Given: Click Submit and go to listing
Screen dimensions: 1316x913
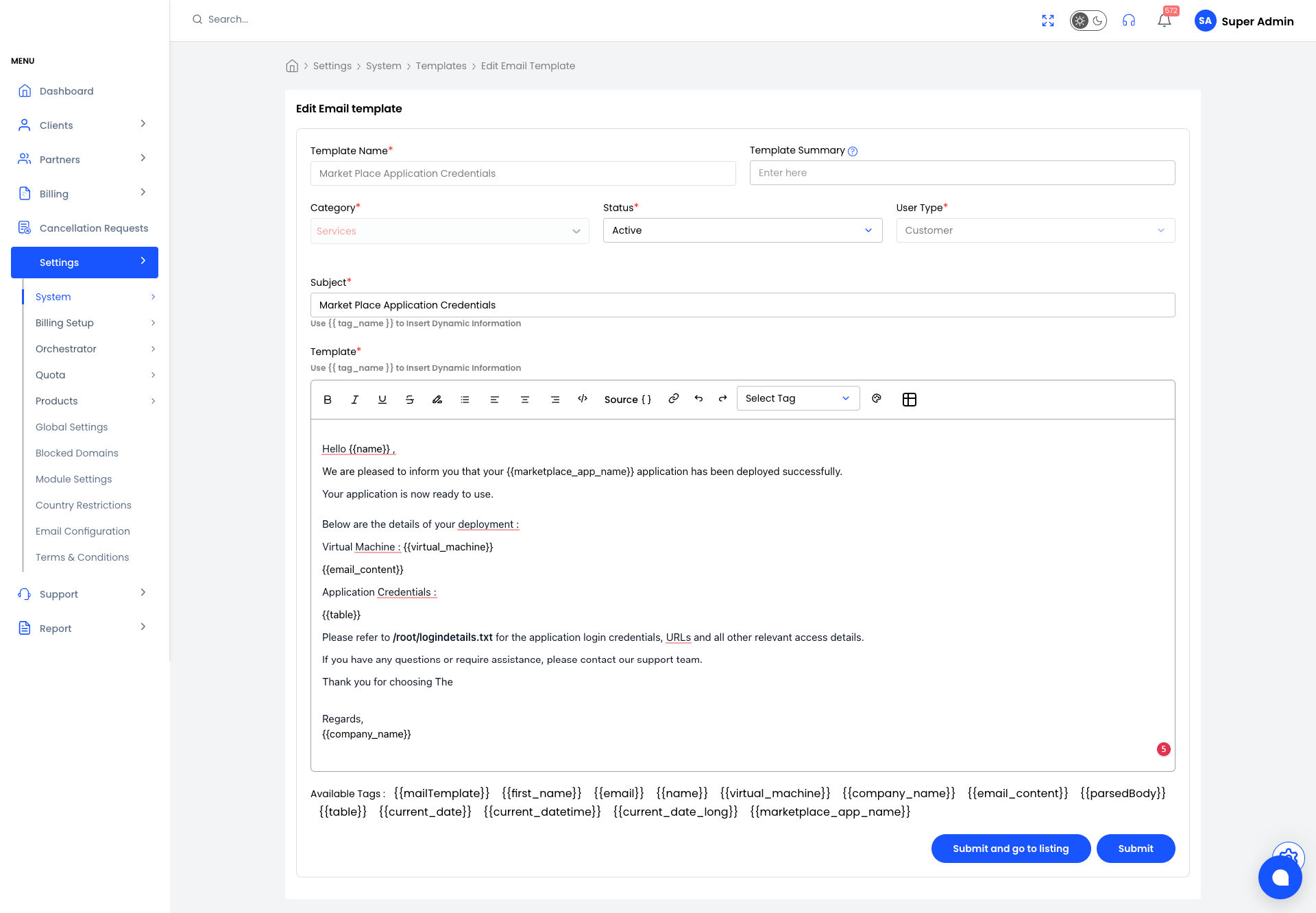Looking at the screenshot, I should (1011, 849).
